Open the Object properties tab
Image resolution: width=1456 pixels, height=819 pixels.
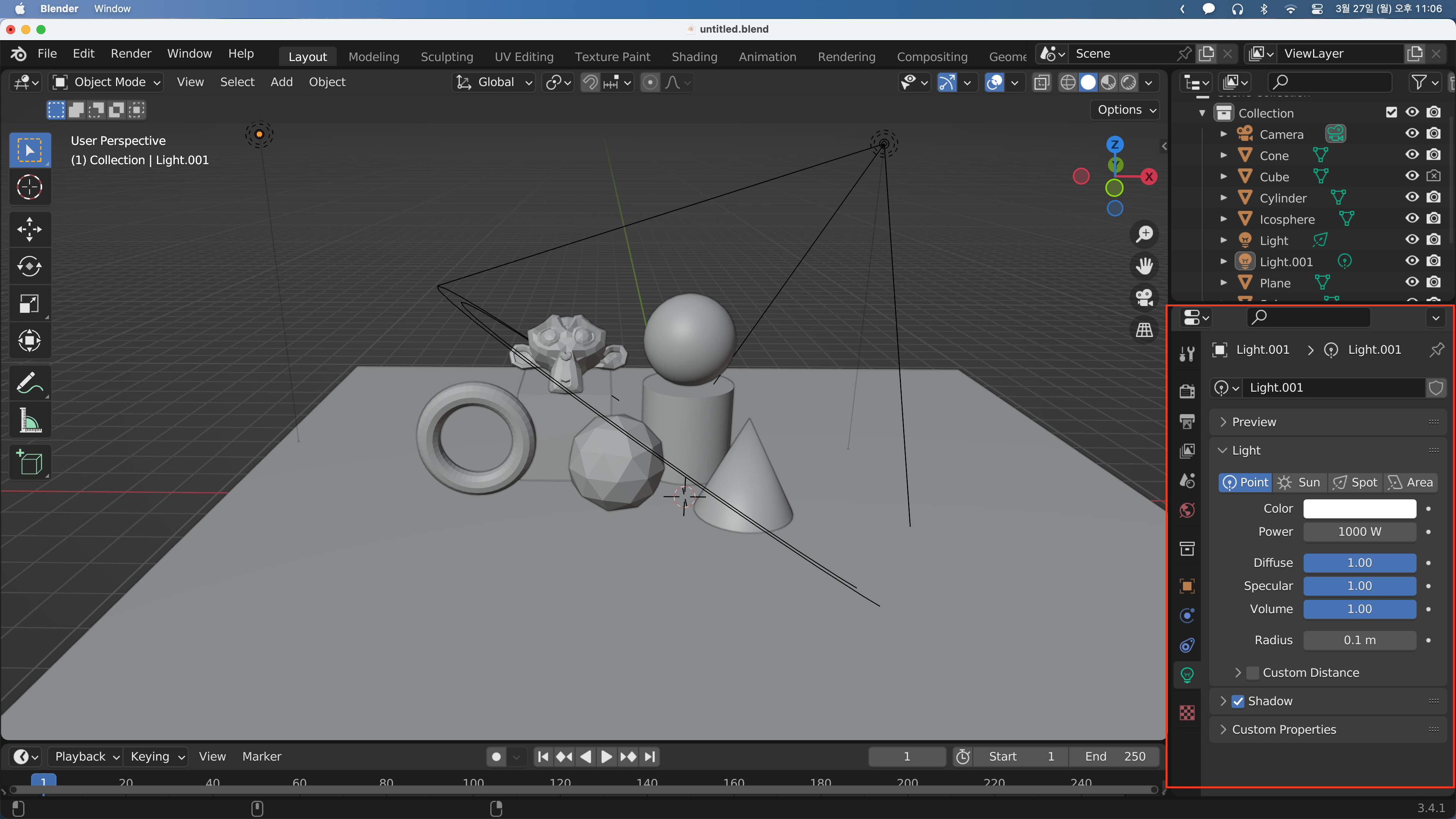(1187, 585)
